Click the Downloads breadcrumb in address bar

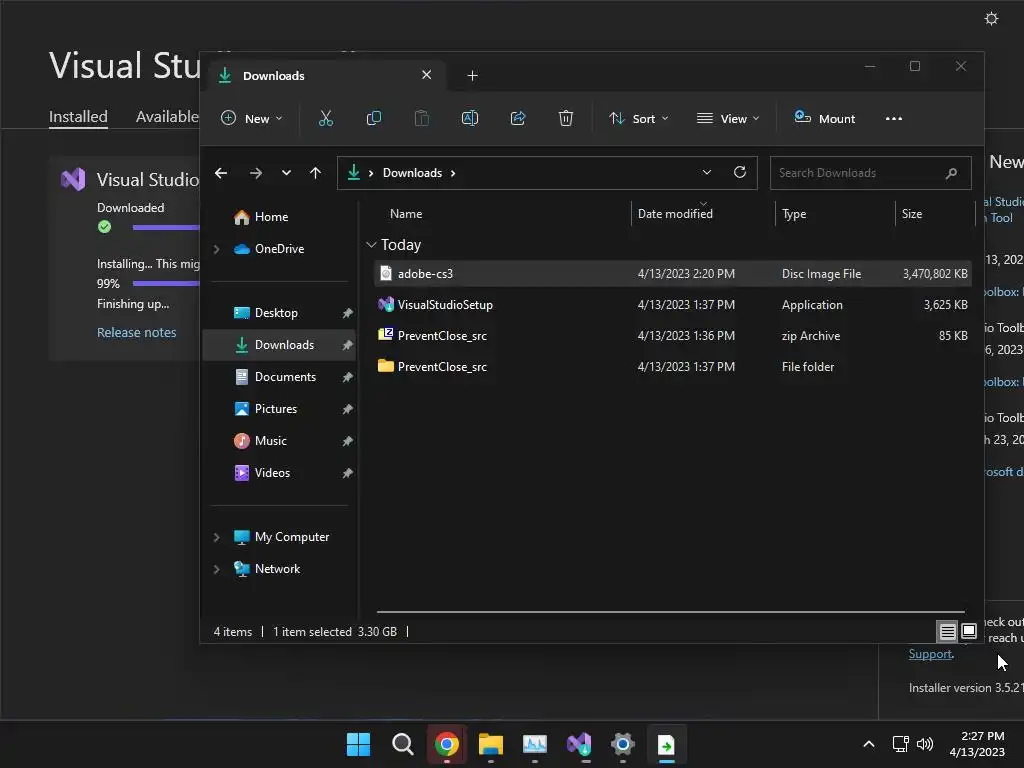point(412,173)
